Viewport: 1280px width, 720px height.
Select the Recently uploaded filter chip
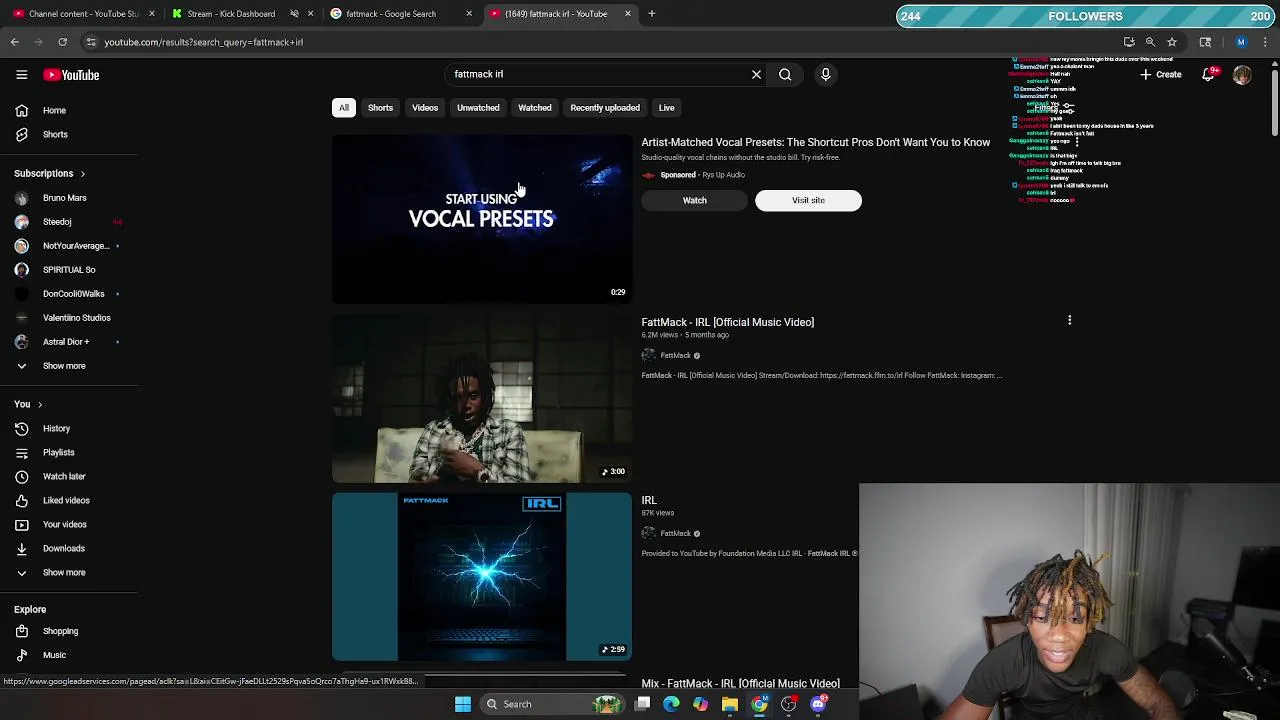605,108
